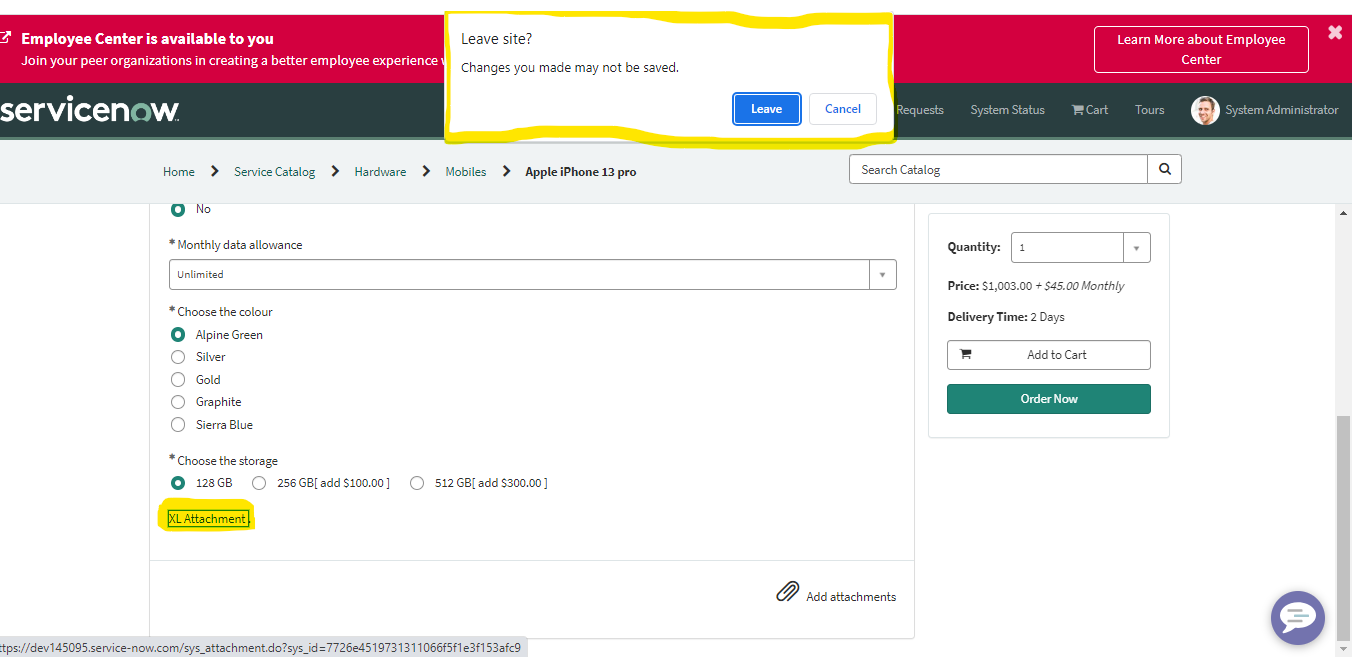
Task: Select the Graphite colour option
Action: [178, 402]
